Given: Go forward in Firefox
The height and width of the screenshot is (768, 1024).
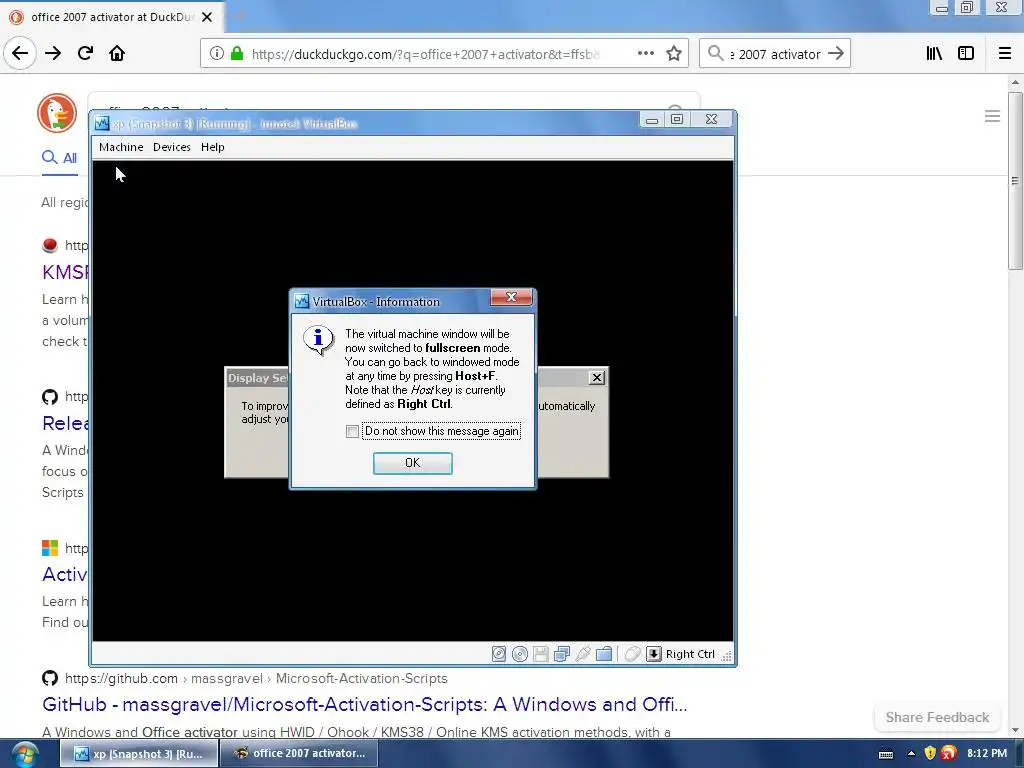Looking at the screenshot, I should 53,53.
